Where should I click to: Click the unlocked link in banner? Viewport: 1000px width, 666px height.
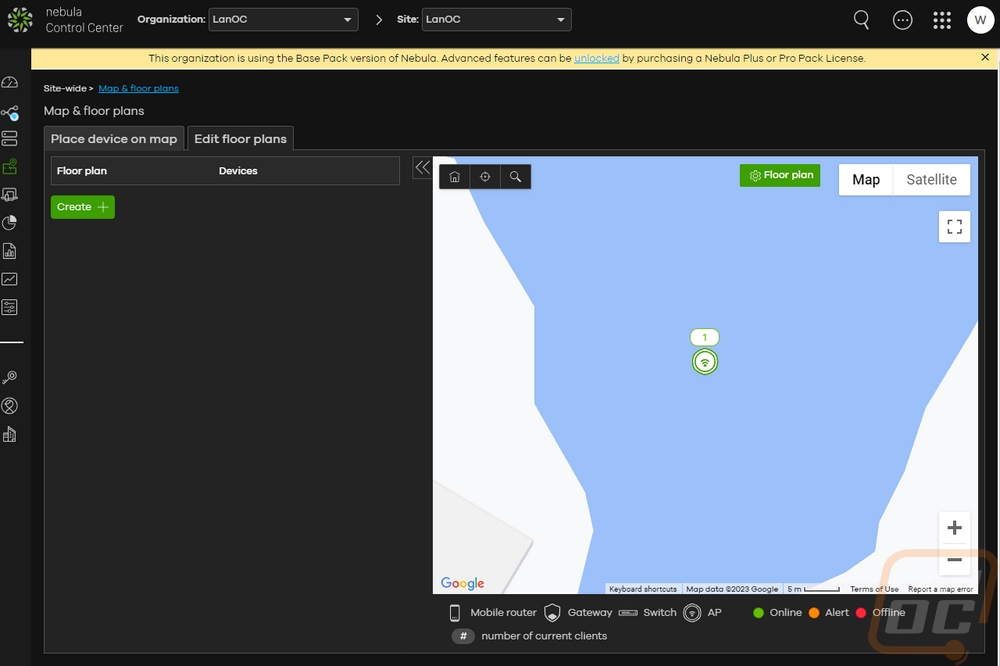(x=596, y=59)
